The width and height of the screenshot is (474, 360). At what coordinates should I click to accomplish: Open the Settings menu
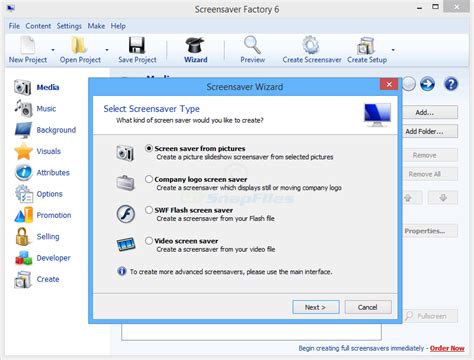click(69, 26)
